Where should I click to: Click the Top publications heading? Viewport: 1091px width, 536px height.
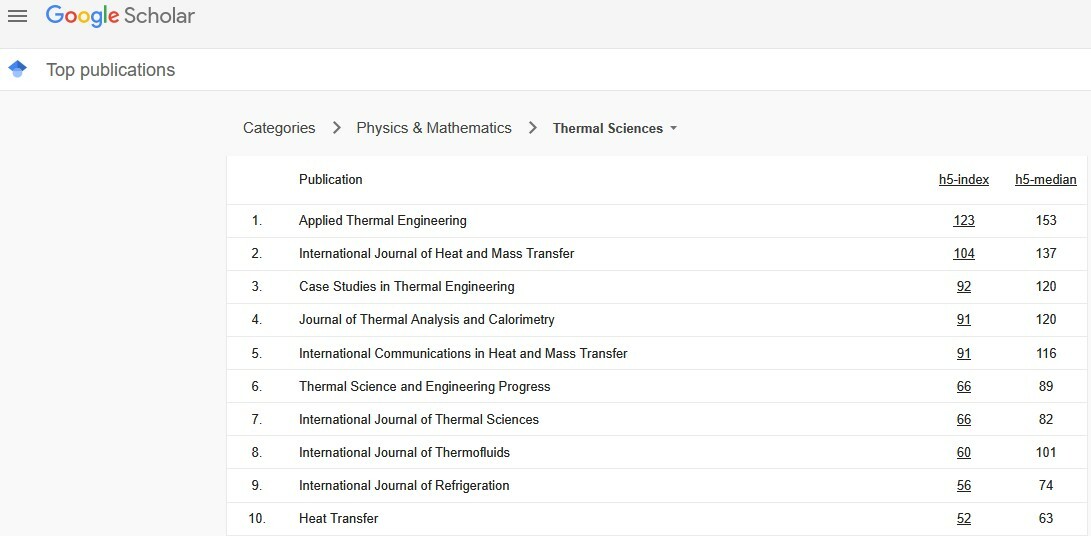[x=110, y=70]
